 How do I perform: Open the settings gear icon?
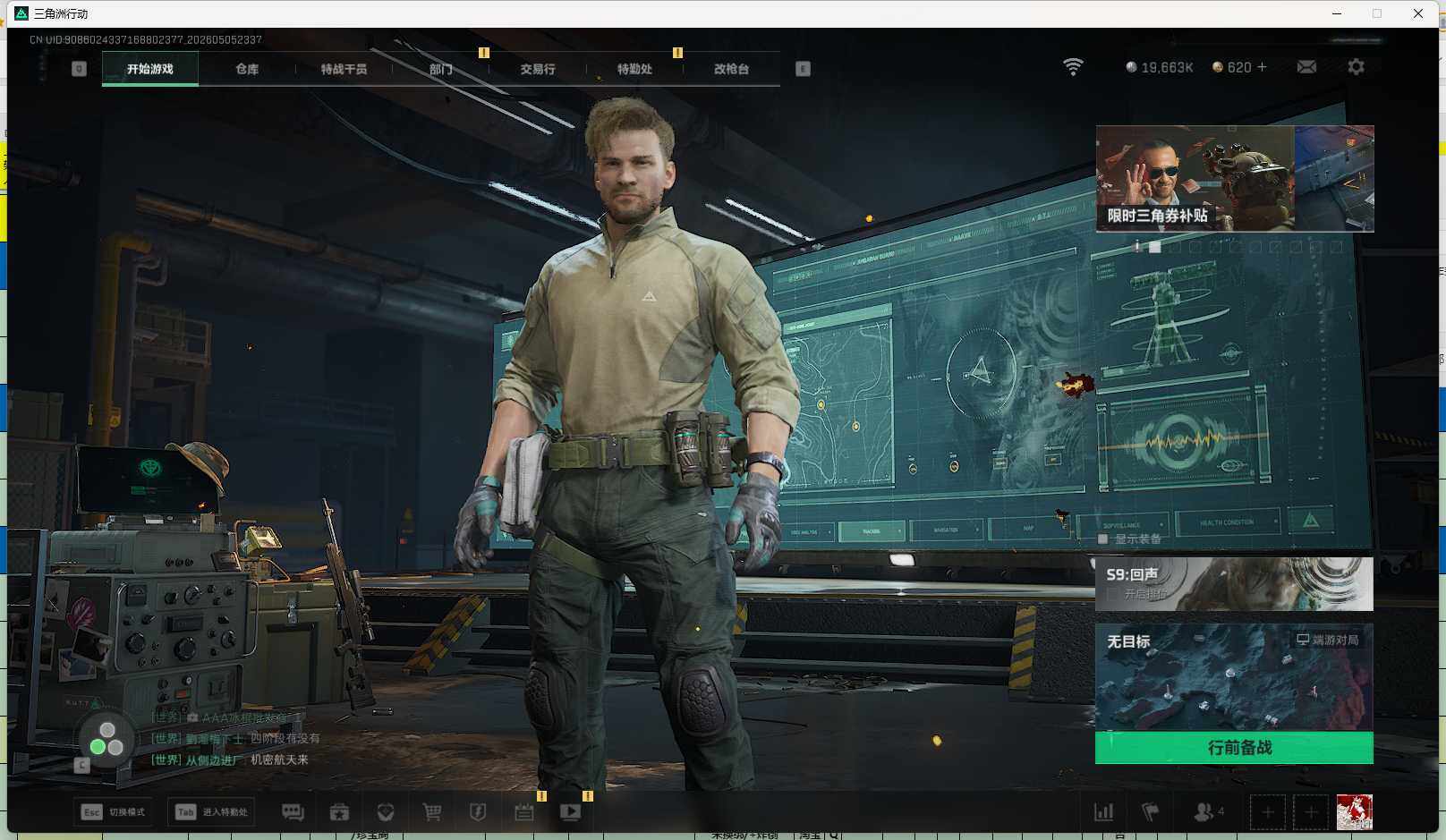click(x=1356, y=67)
